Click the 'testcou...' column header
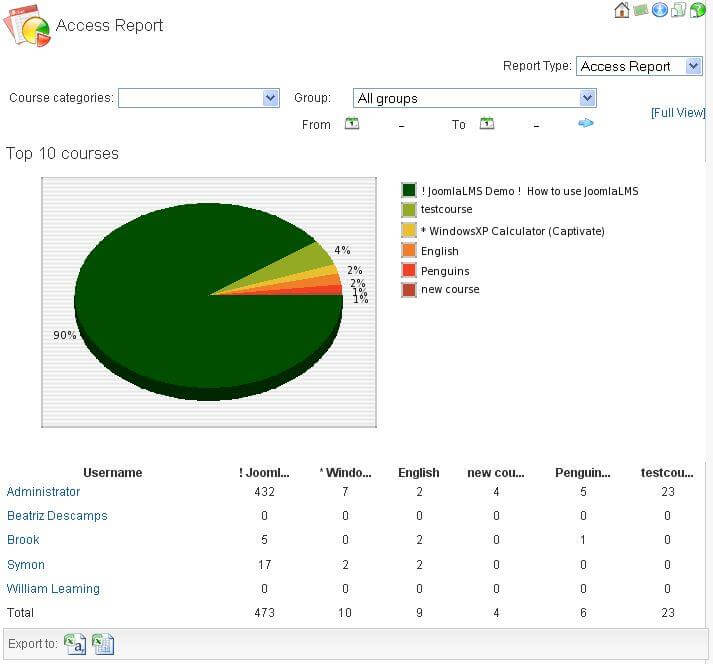This screenshot has width=713, height=664. (x=667, y=473)
